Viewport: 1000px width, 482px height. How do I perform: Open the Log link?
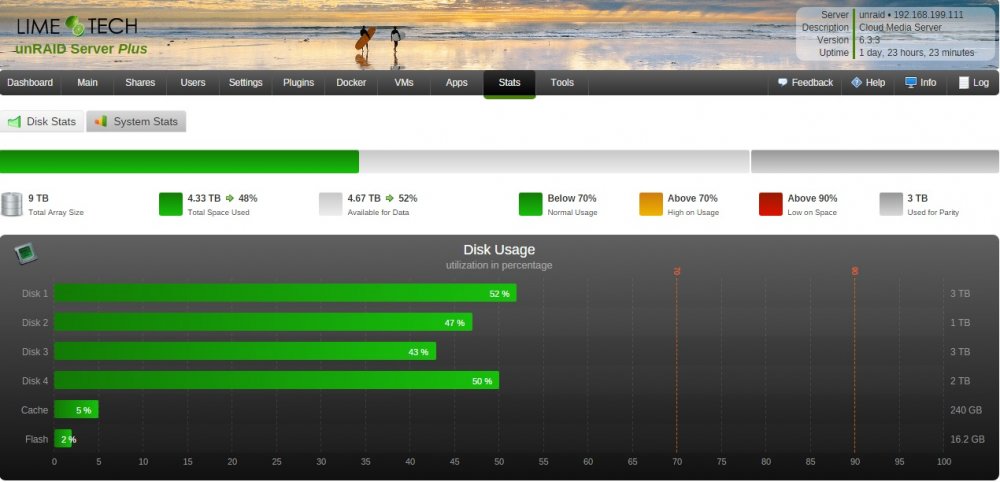981,83
